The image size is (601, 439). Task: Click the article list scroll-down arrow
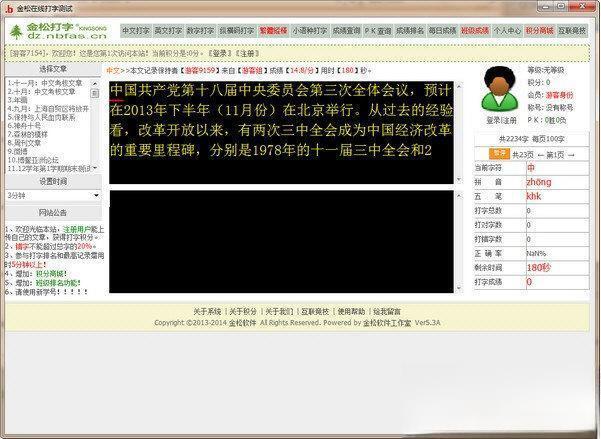coord(95,168)
